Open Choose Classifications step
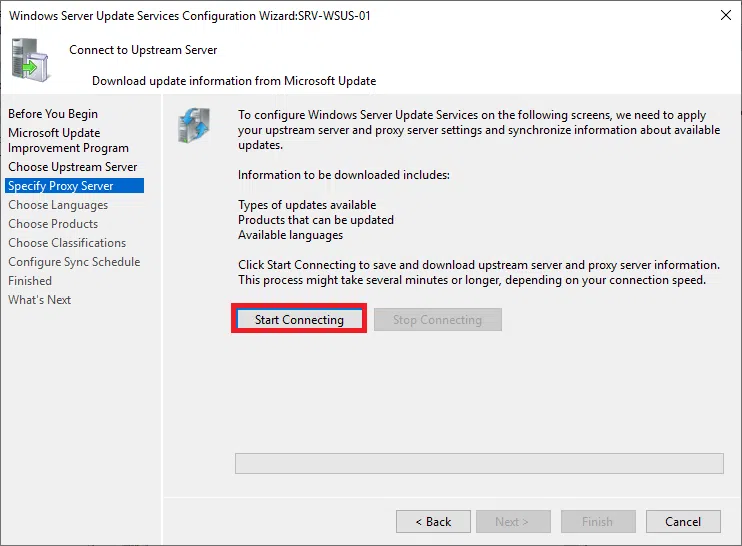The image size is (742, 546). click(67, 243)
